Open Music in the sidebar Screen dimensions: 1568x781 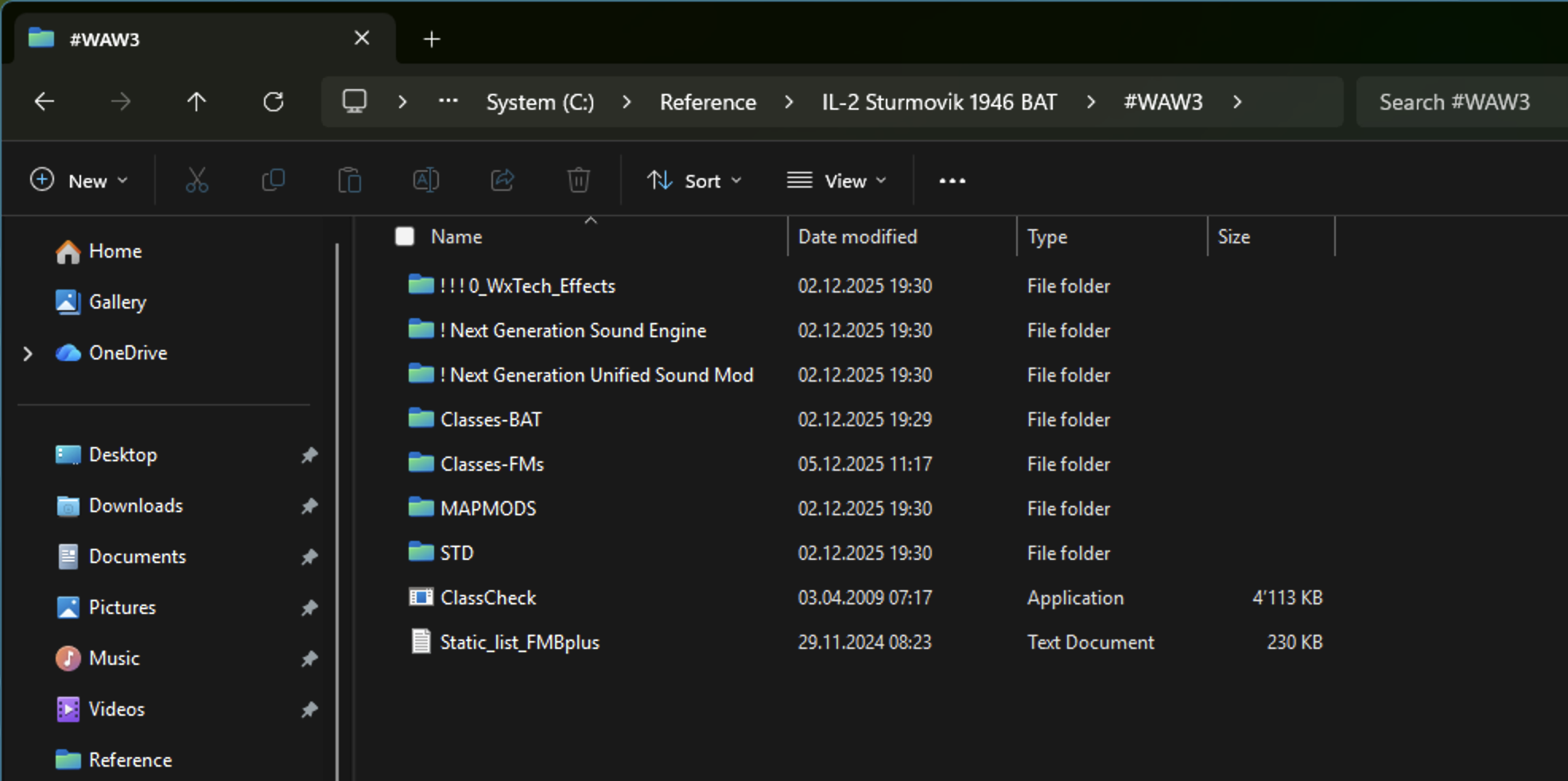click(98, 659)
